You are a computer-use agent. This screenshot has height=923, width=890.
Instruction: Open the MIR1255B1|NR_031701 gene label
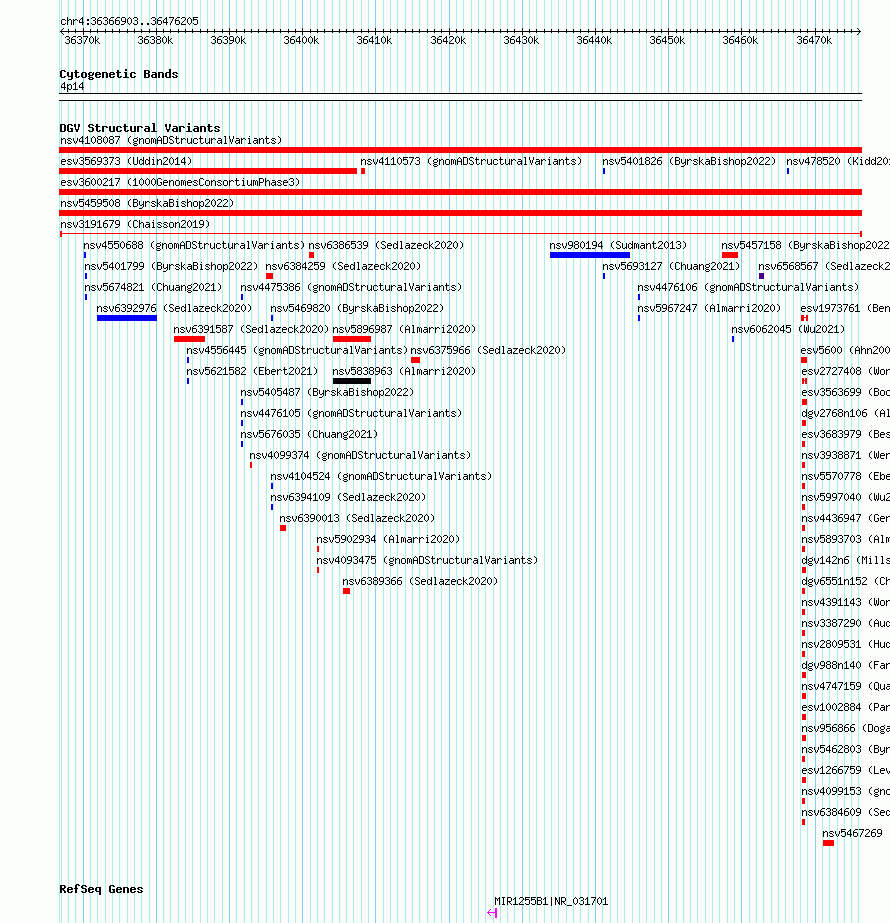551,901
